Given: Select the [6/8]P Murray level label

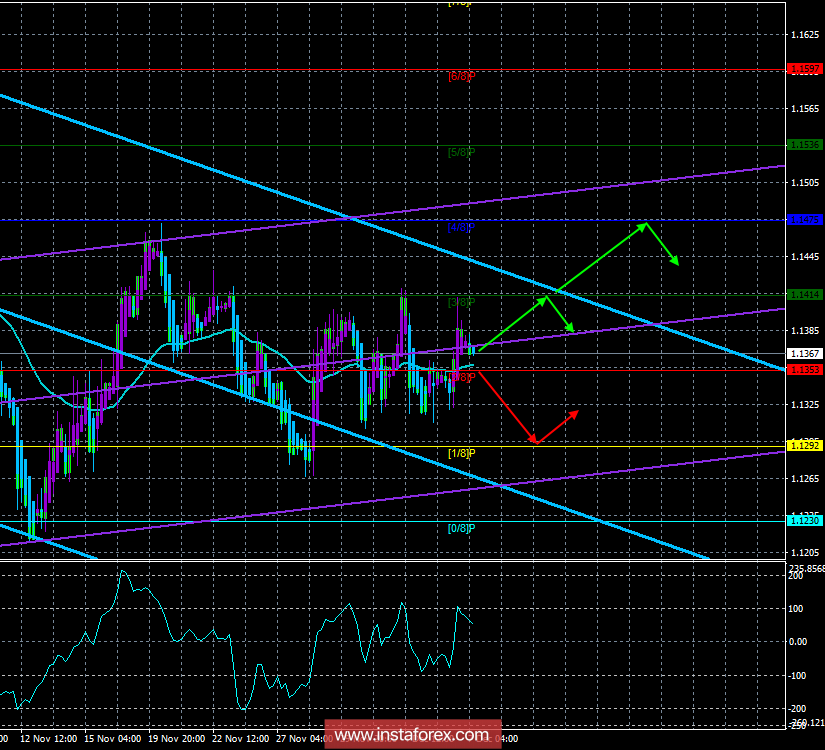Looking at the screenshot, I should (x=461, y=76).
